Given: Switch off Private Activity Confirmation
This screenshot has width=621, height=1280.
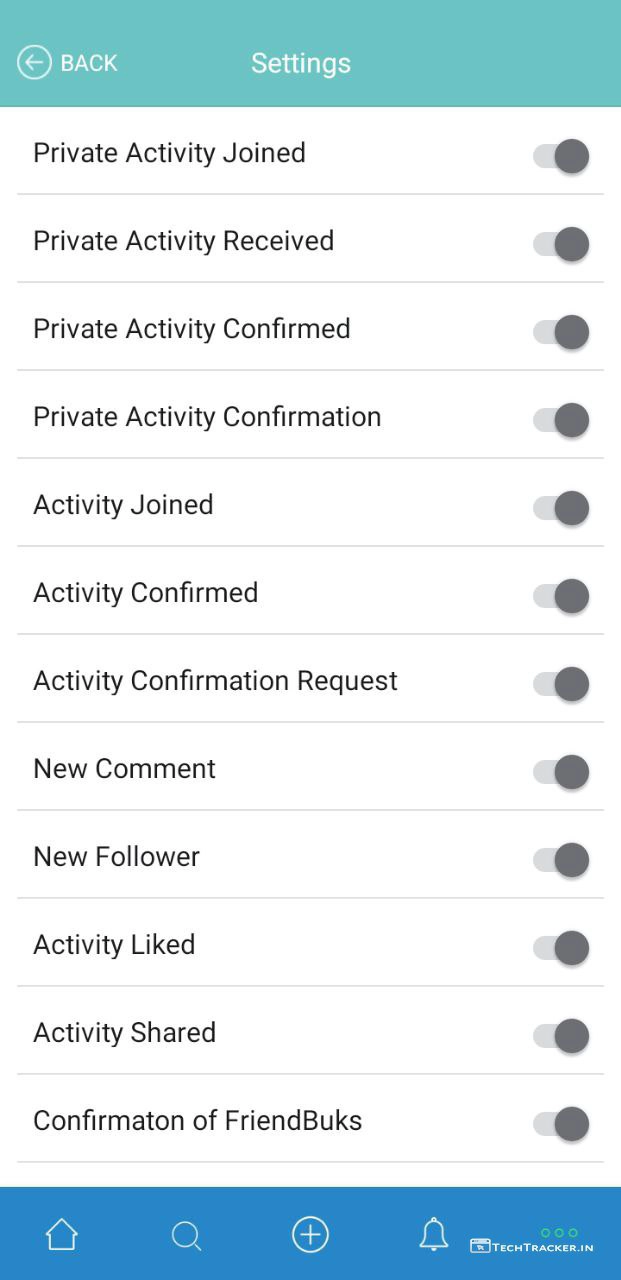Looking at the screenshot, I should pos(561,420).
